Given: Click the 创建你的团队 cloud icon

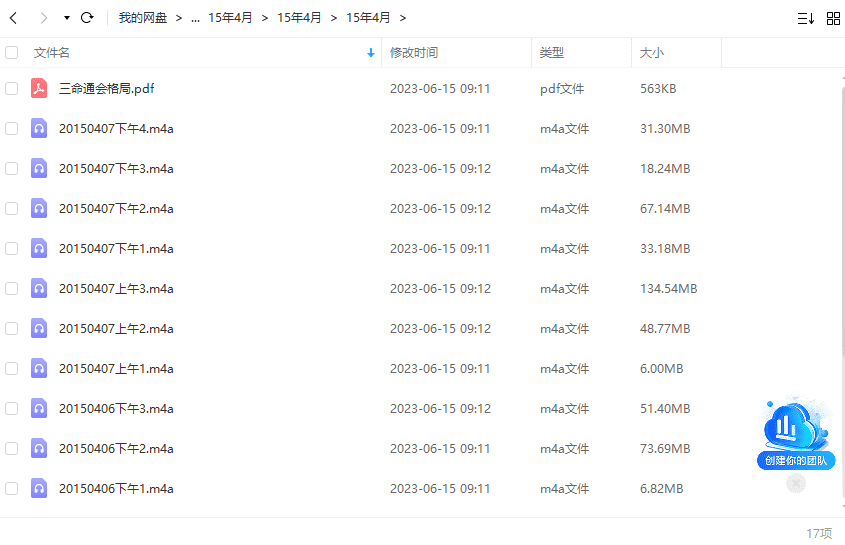Looking at the screenshot, I should tap(796, 430).
